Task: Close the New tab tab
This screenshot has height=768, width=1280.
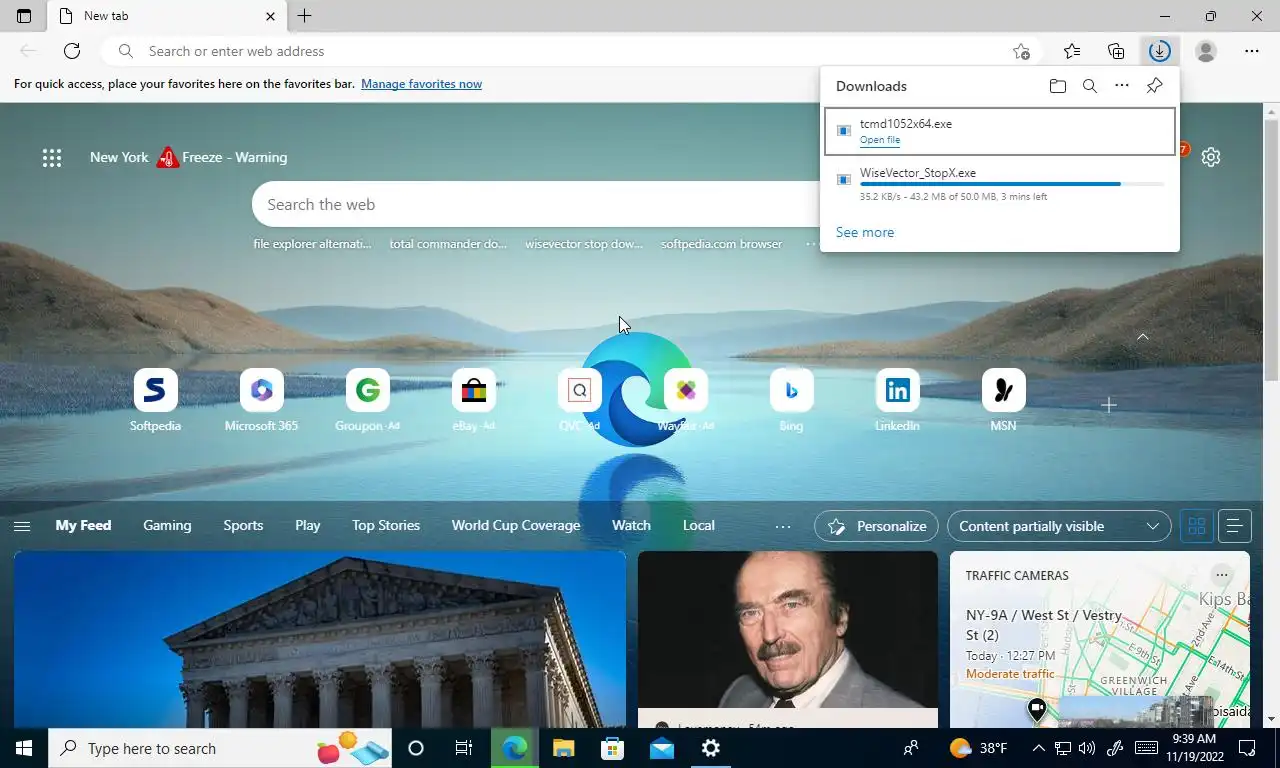Action: tap(270, 16)
